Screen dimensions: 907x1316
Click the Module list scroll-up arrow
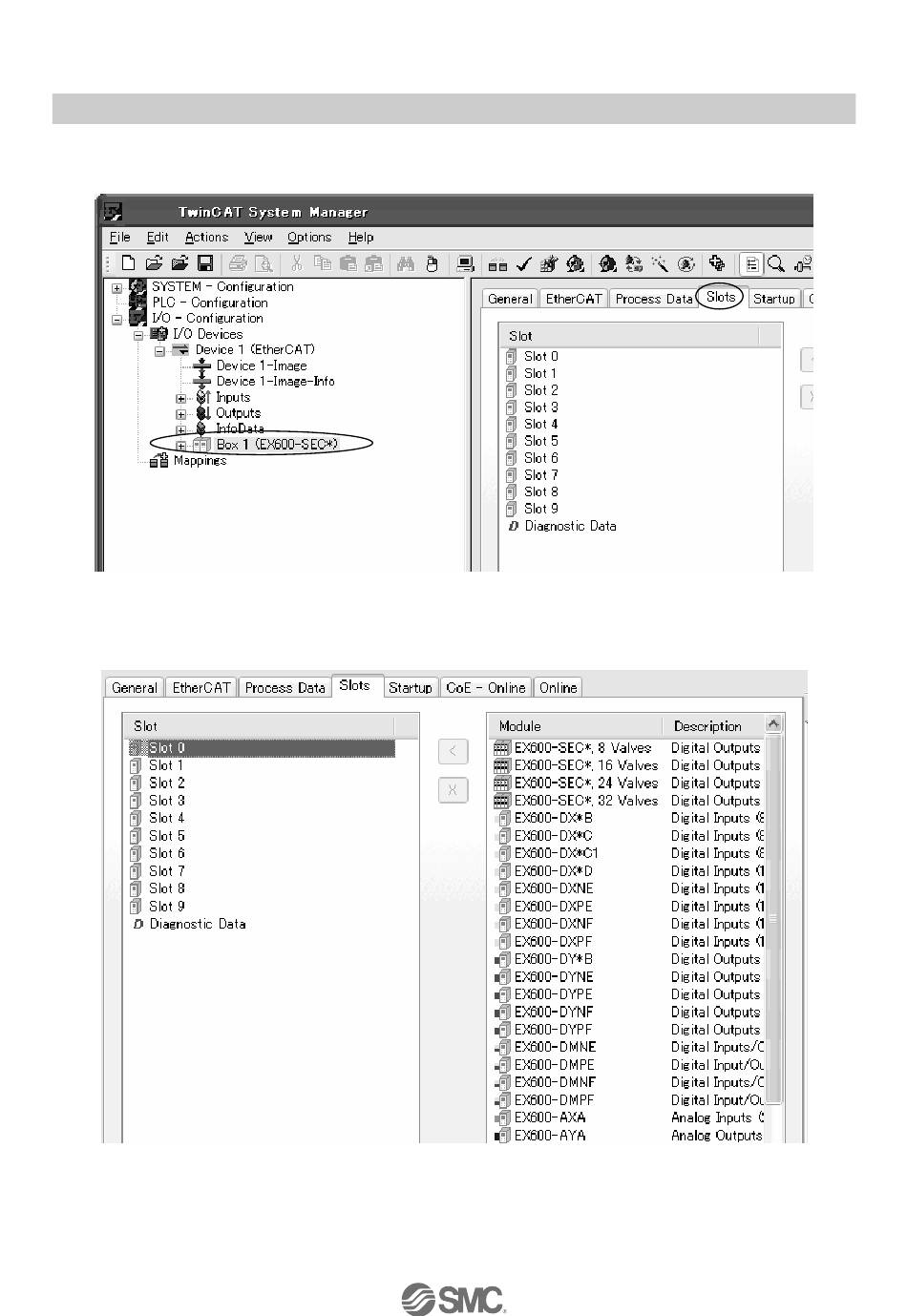pyautogui.click(x=774, y=725)
